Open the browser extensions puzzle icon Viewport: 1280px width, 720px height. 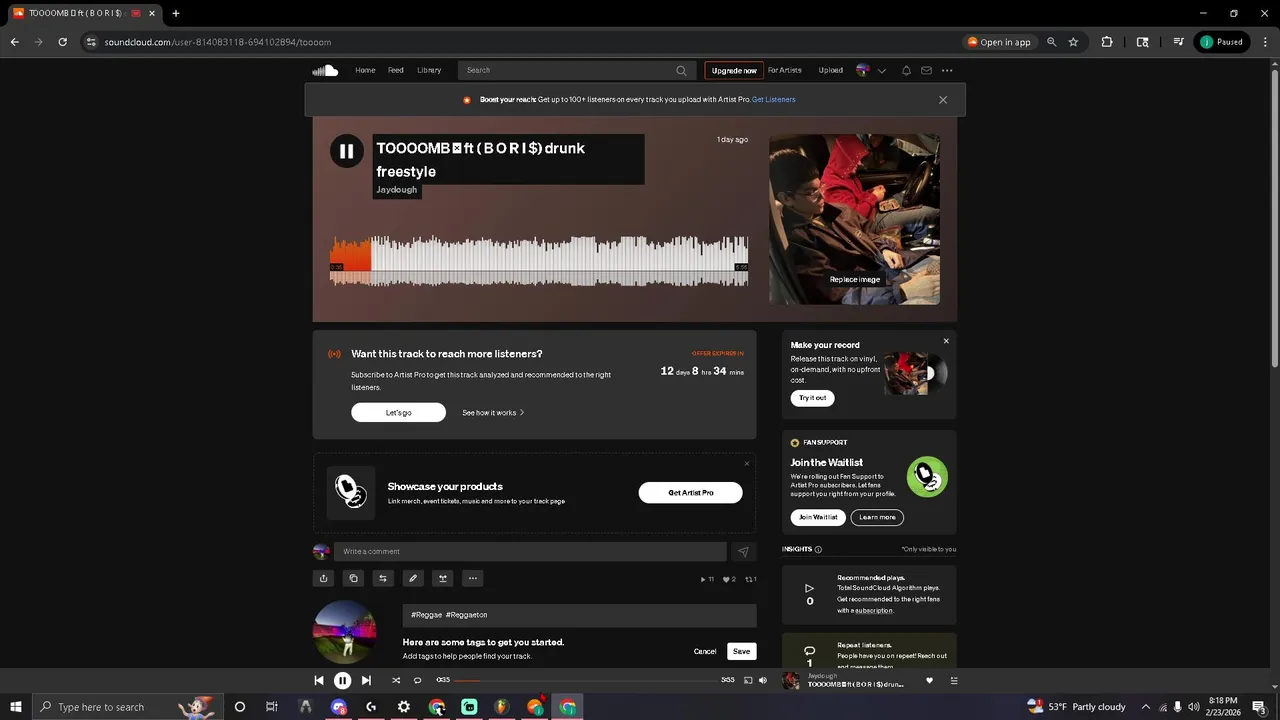pos(1107,42)
